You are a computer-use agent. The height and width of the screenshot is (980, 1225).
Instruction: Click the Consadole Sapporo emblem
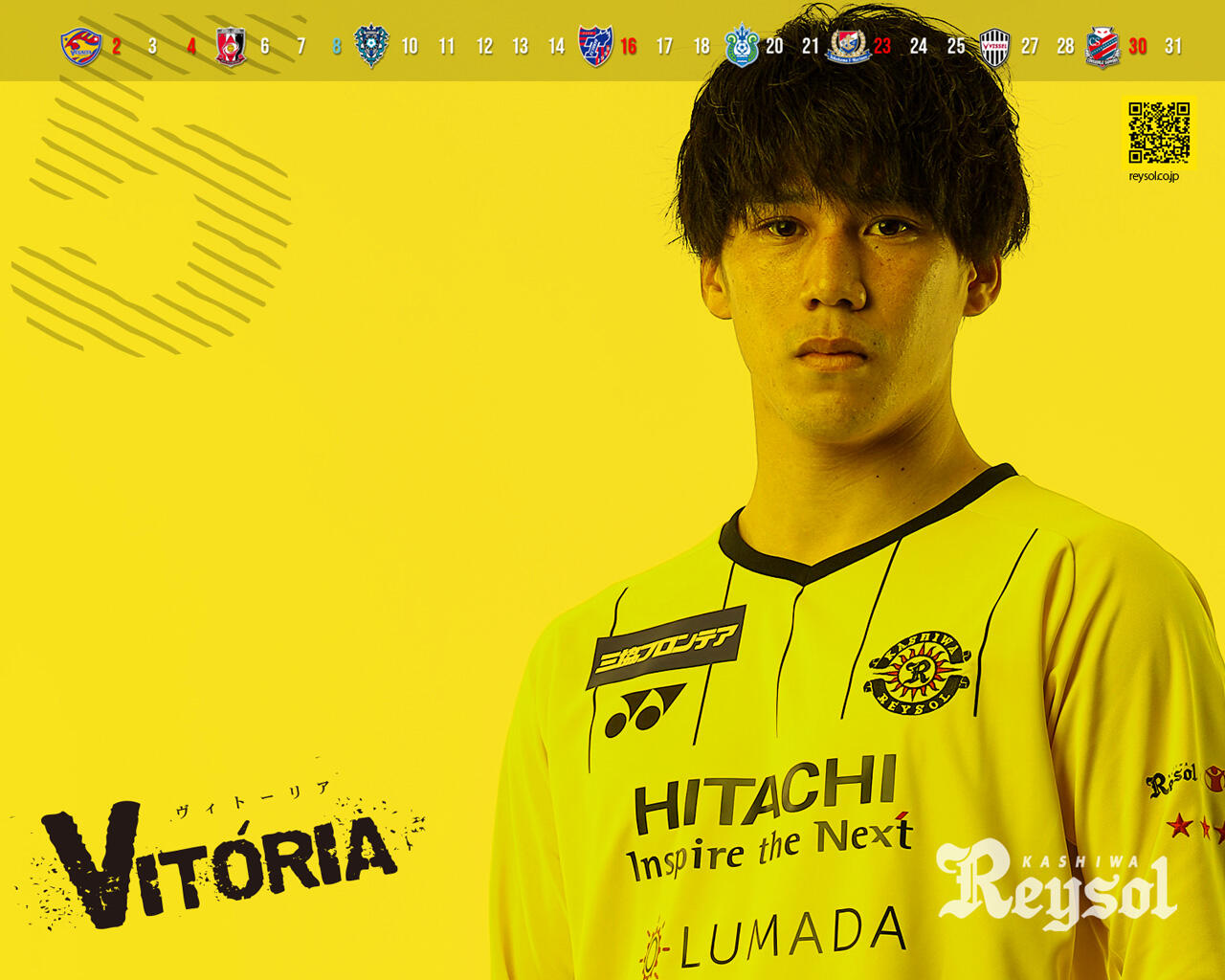[1102, 46]
